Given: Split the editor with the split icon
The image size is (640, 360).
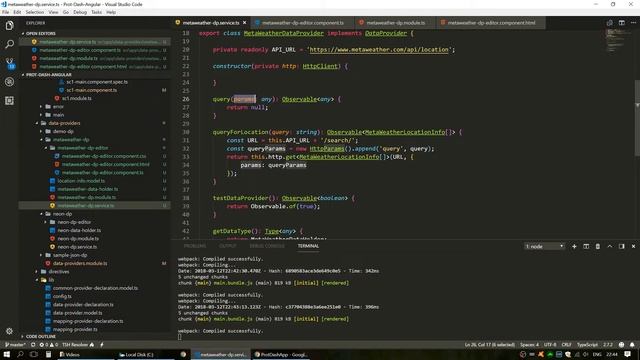Looking at the screenshot, I should click(x=622, y=23).
